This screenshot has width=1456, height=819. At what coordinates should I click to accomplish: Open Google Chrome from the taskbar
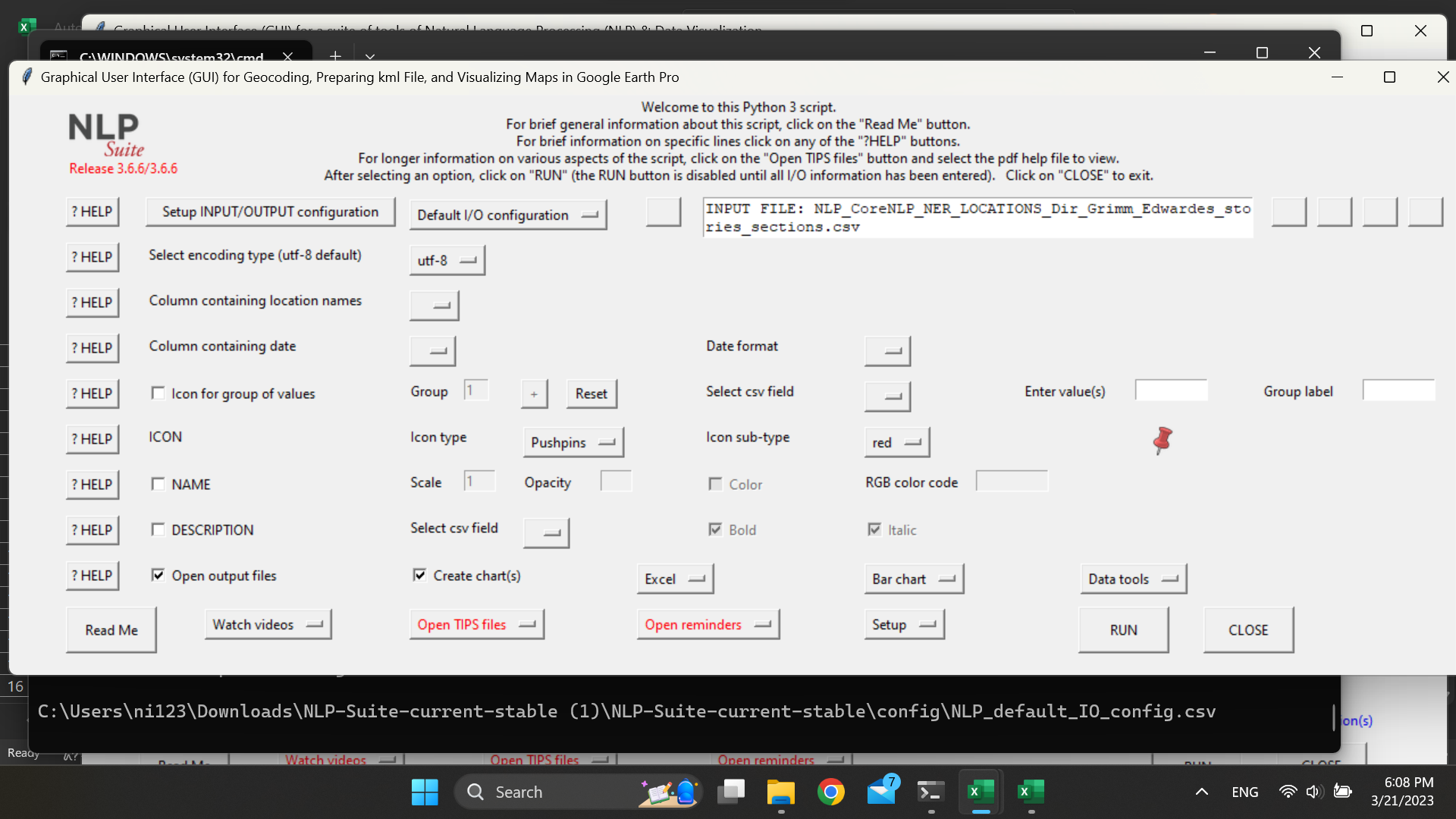[x=830, y=792]
